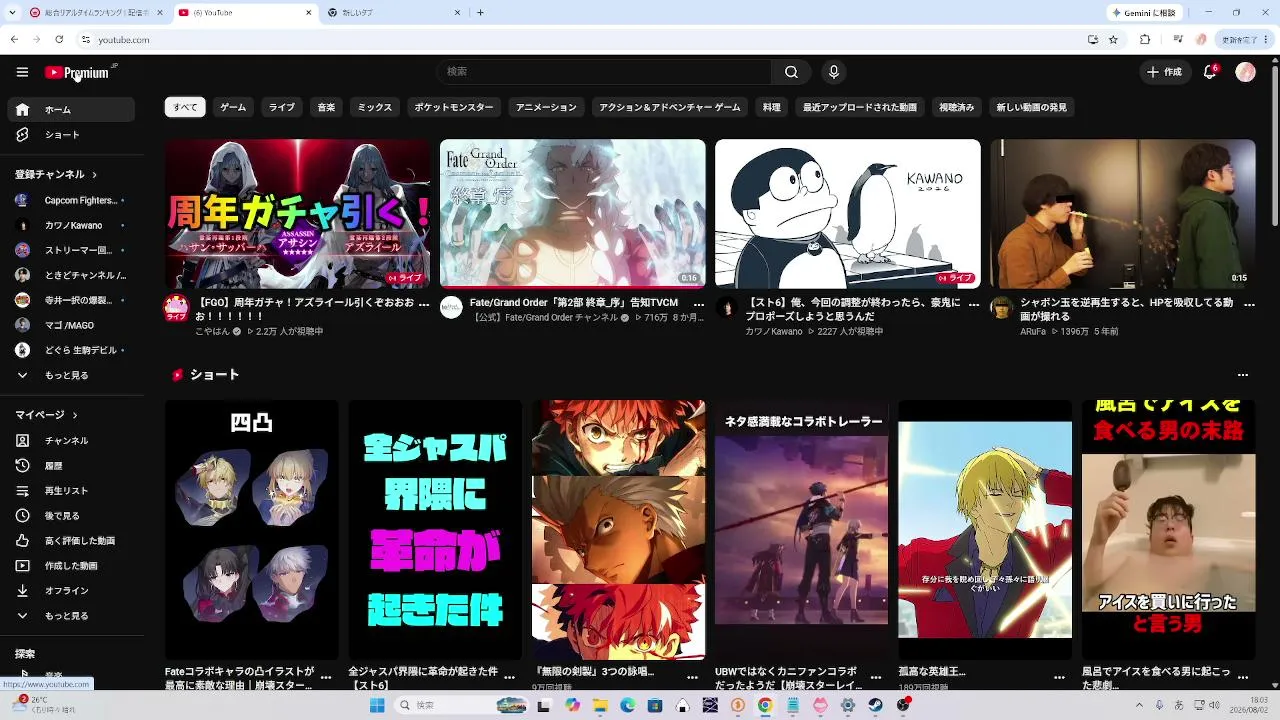Select the 視聴済み filter chip
Image resolution: width=1280 pixels, height=720 pixels.
(x=957, y=107)
